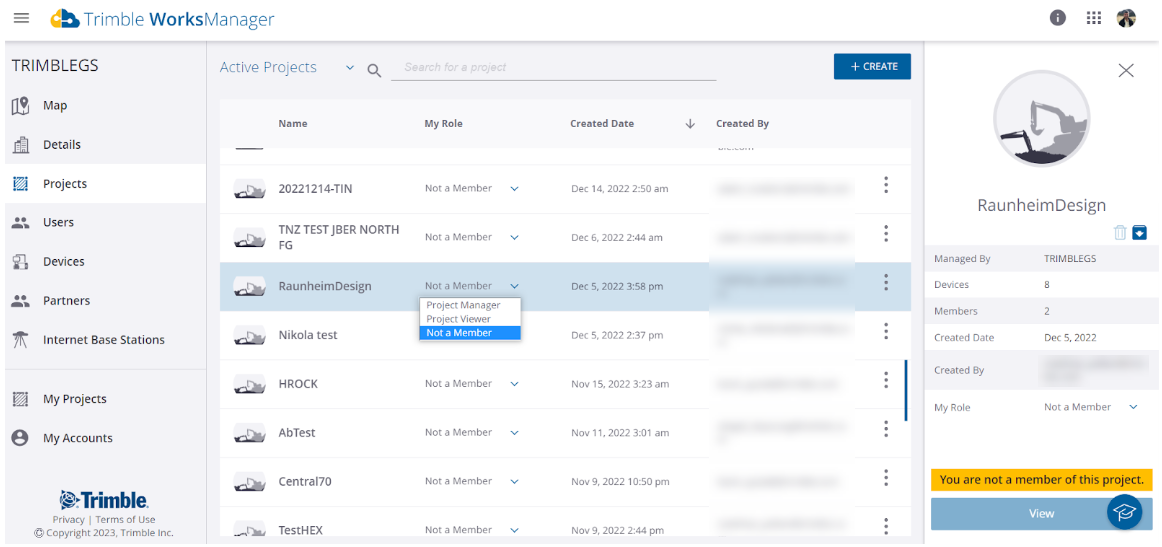Click the trash icon under RaunheimDesign
The image size is (1162, 547).
pyautogui.click(x=1120, y=233)
